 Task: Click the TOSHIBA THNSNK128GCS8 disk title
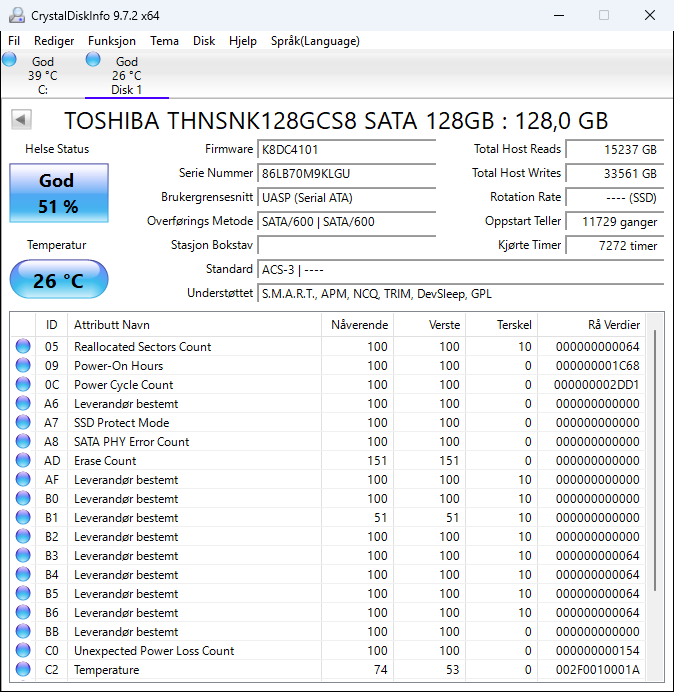point(336,120)
